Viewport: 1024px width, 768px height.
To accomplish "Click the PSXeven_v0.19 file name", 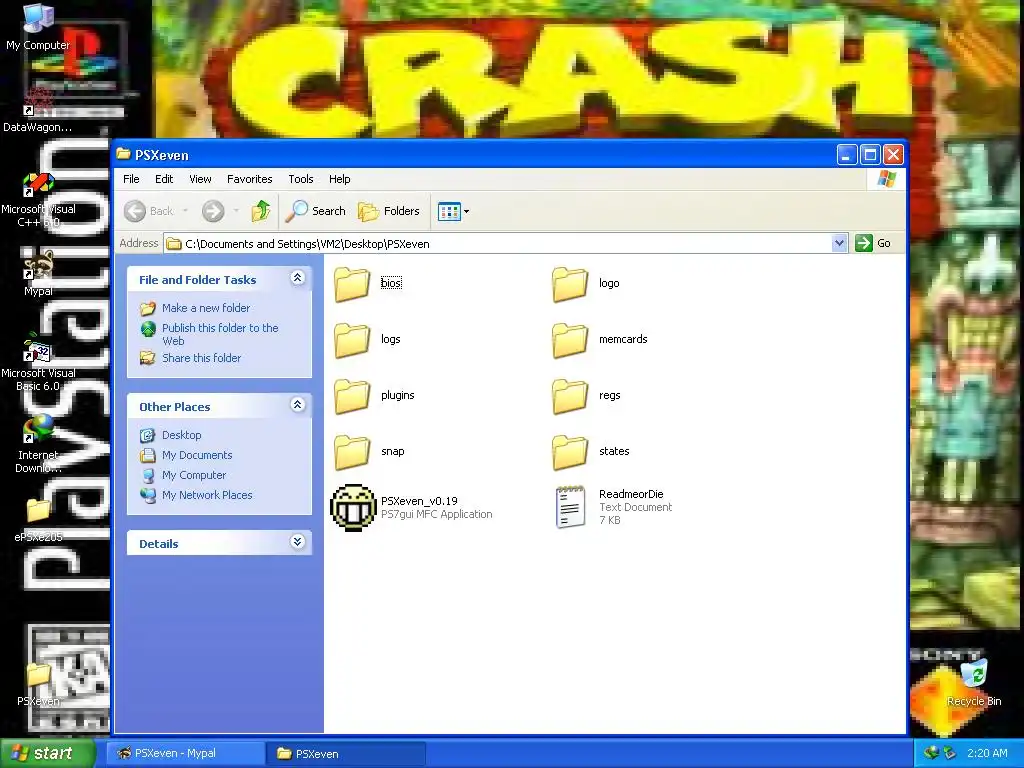I will coord(419,501).
